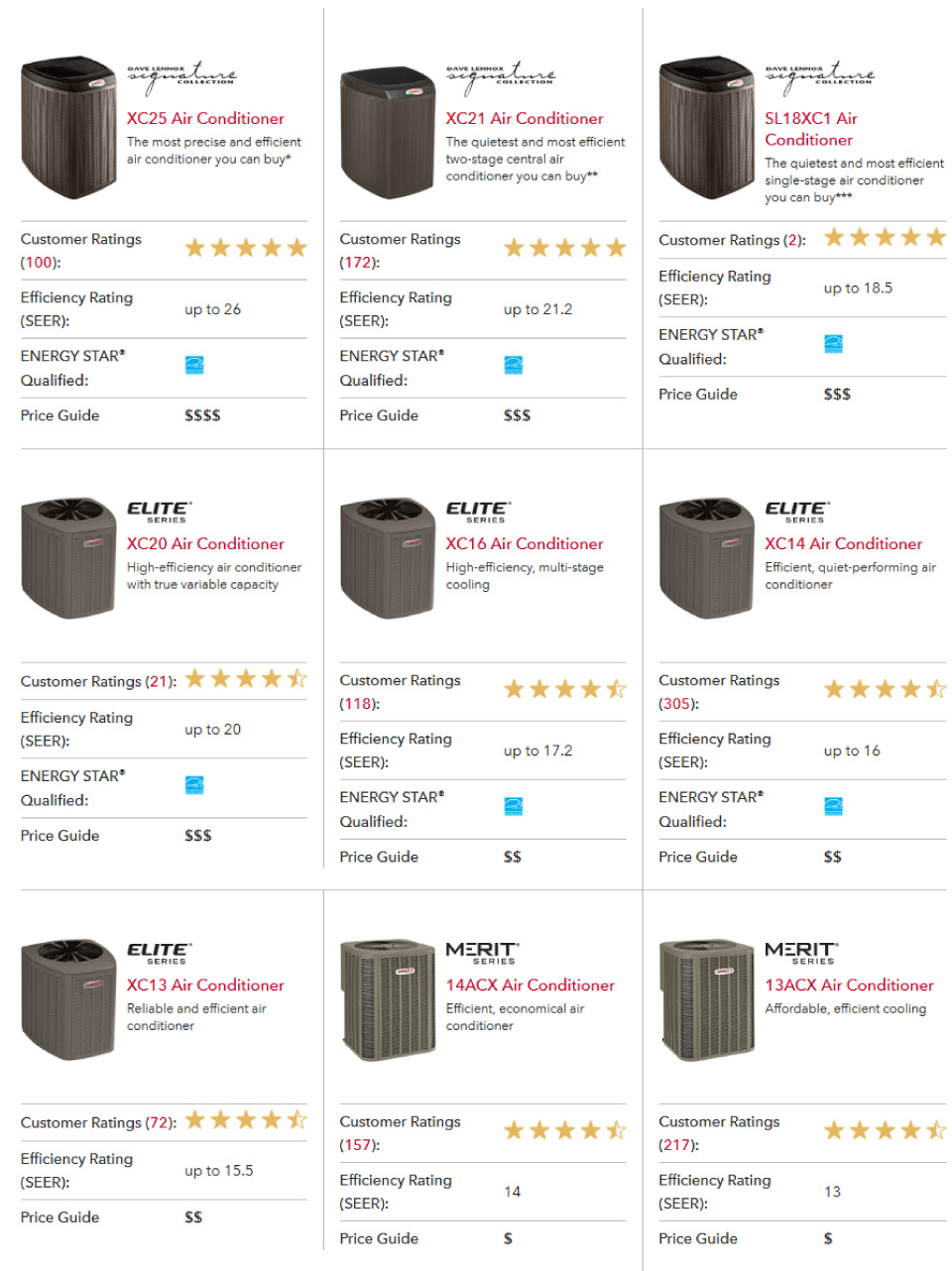The height and width of the screenshot is (1271, 952).
Task: Click the ENERGY STAR icon for XC25
Action: [x=194, y=365]
